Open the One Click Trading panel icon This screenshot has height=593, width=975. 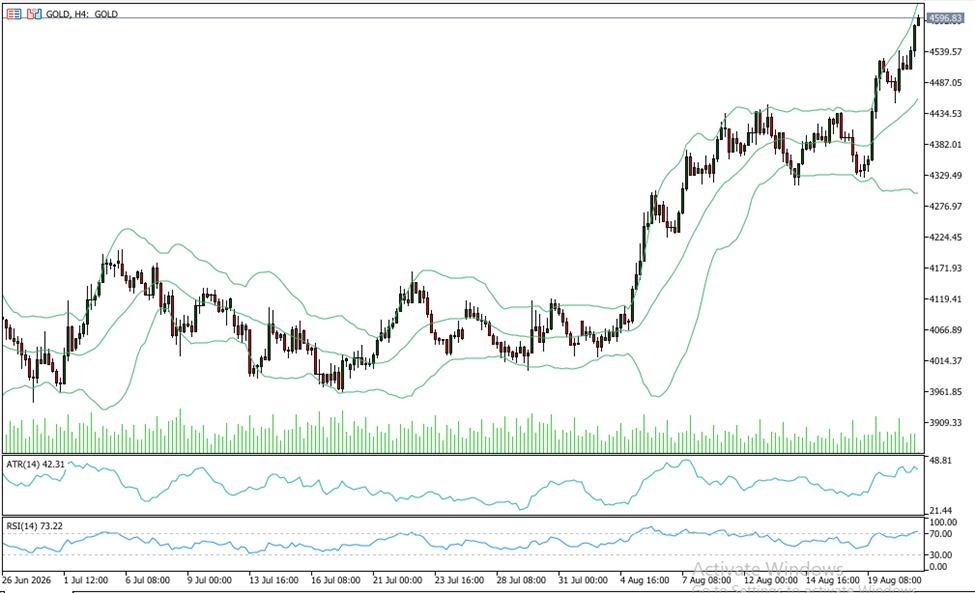point(14,14)
